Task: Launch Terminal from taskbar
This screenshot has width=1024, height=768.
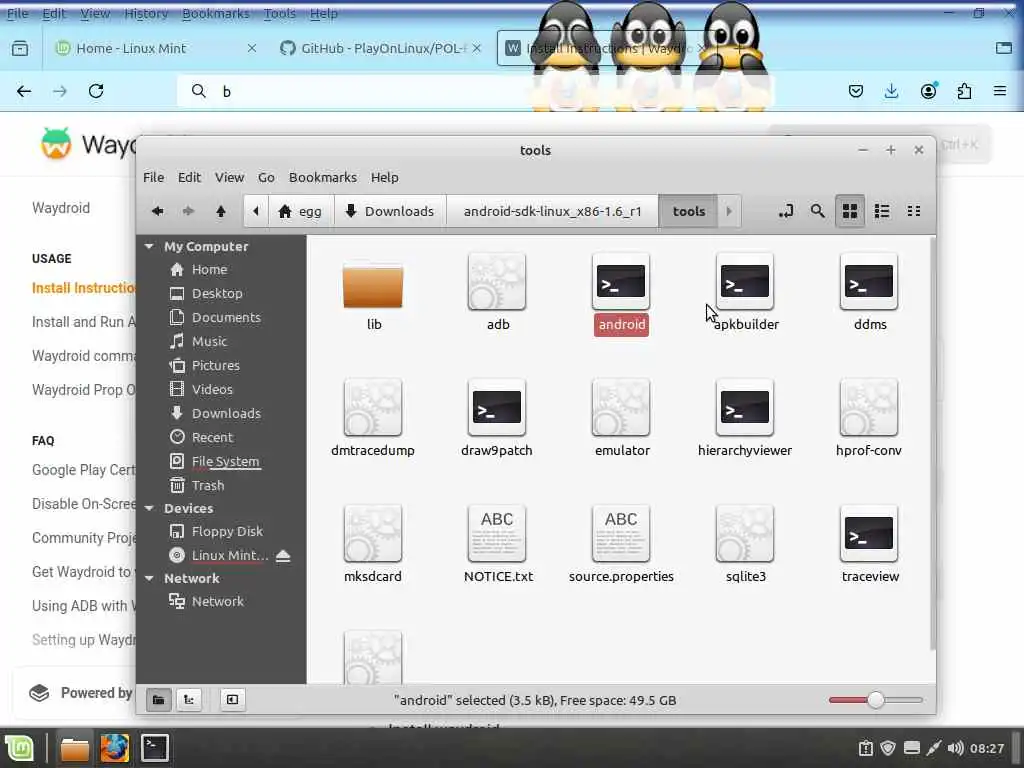Action: tap(155, 748)
